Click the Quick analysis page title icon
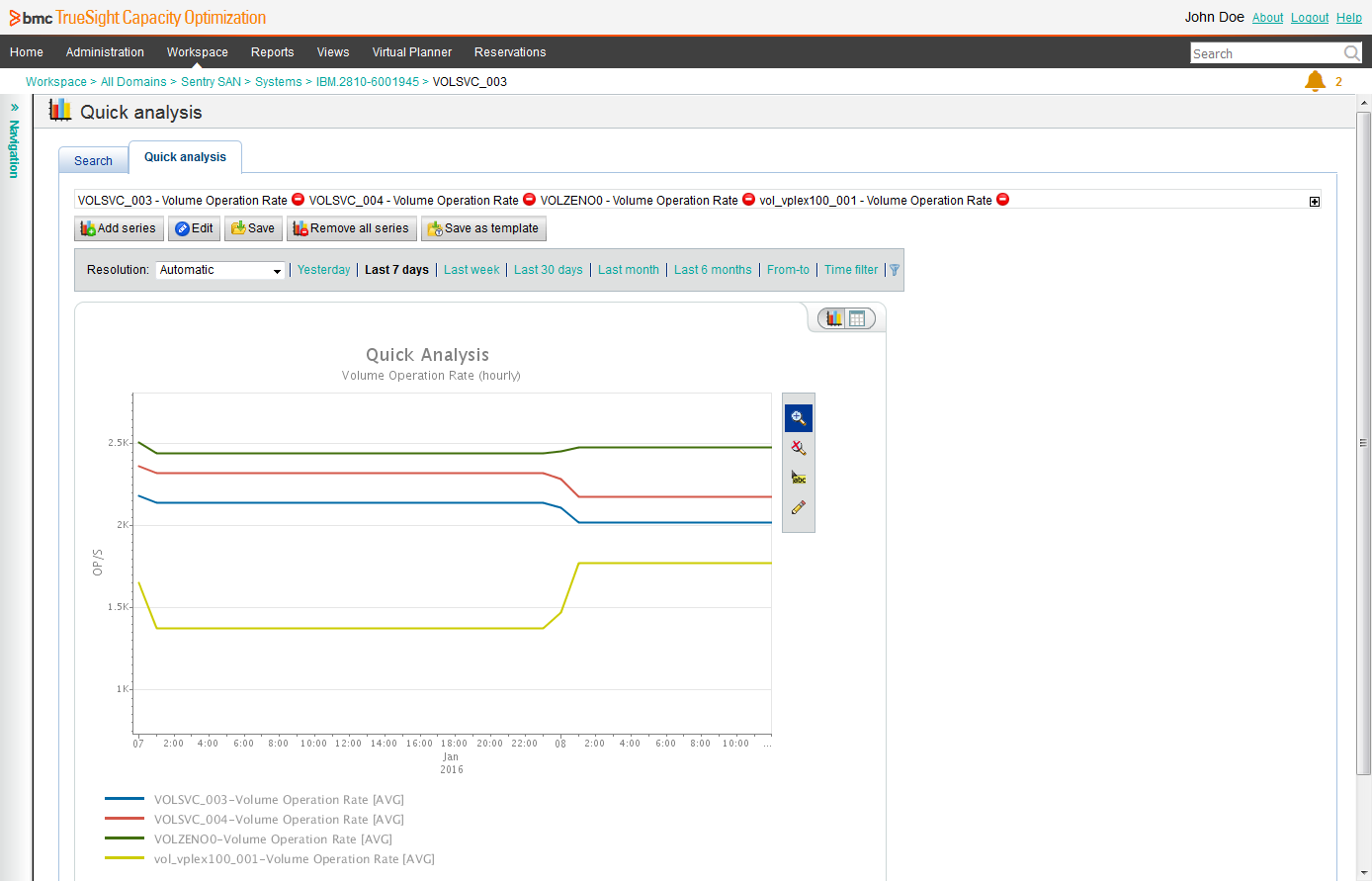Image resolution: width=1372 pixels, height=881 pixels. pos(60,111)
